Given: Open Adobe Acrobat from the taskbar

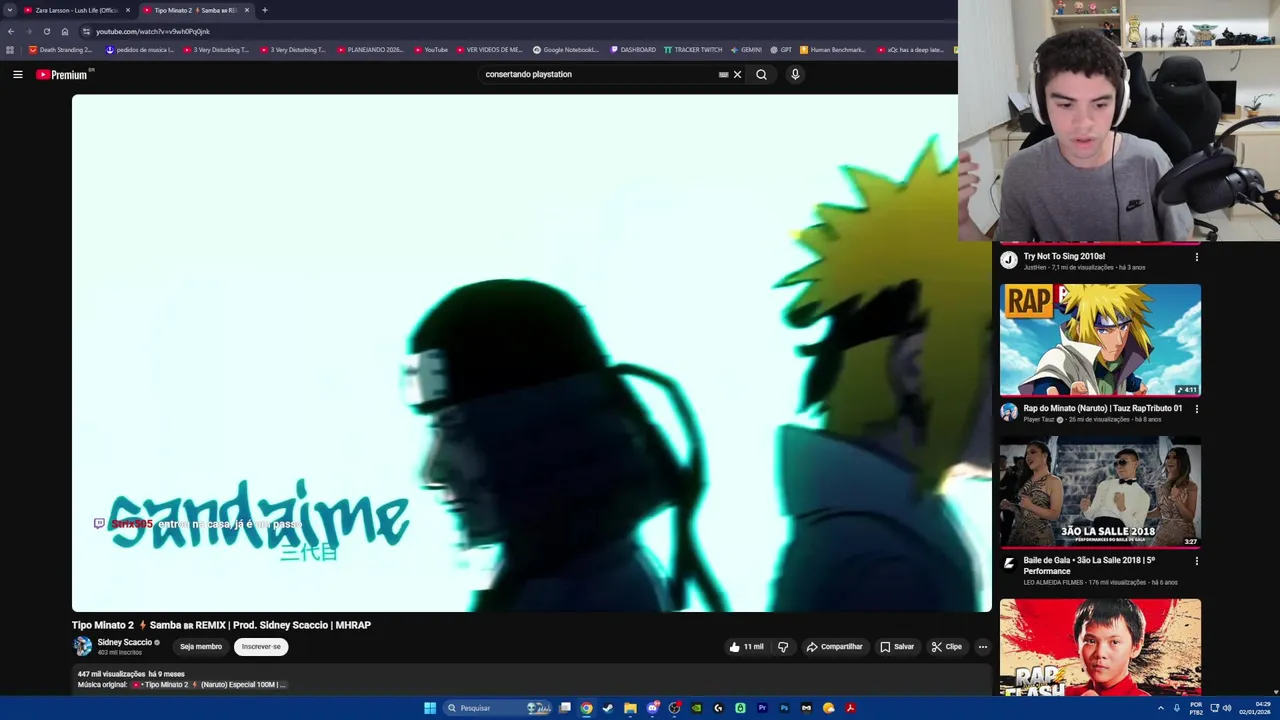Looking at the screenshot, I should [x=850, y=708].
